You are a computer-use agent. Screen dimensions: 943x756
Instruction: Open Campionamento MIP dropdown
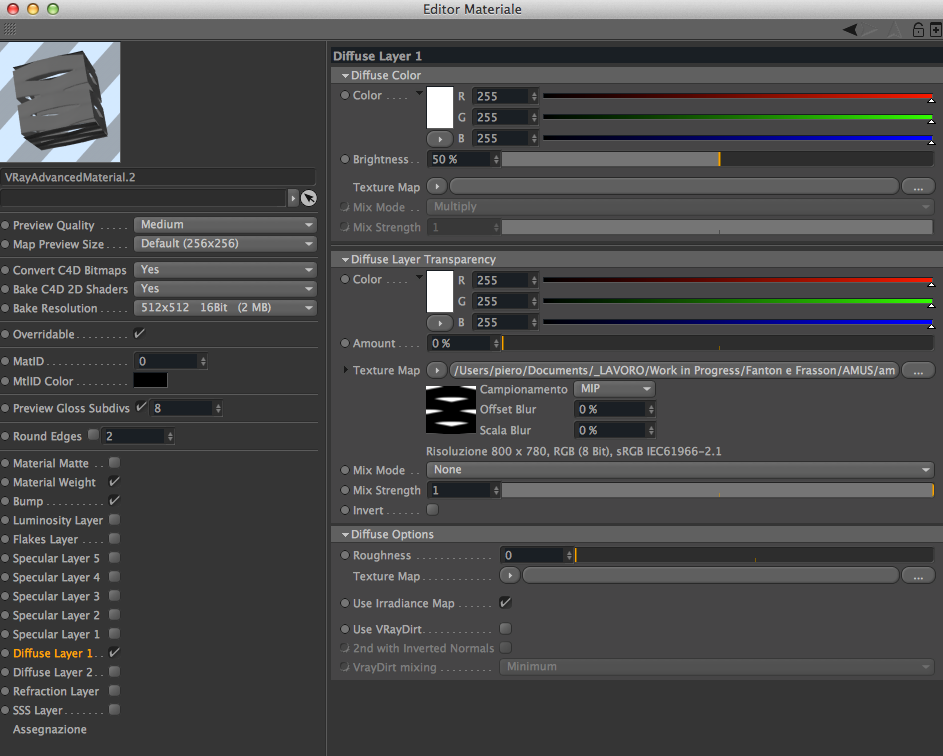point(614,389)
